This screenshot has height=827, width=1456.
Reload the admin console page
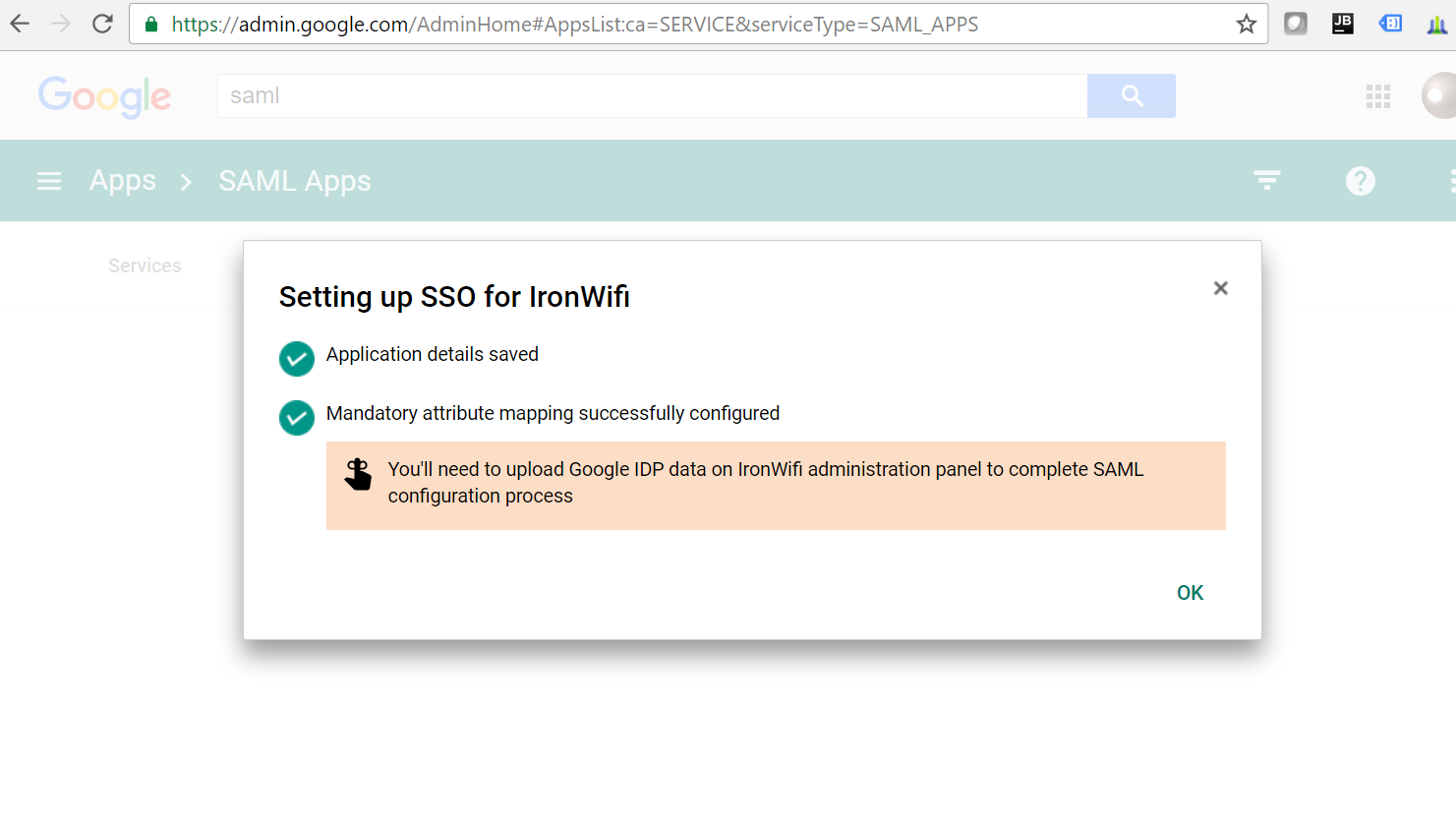102,24
